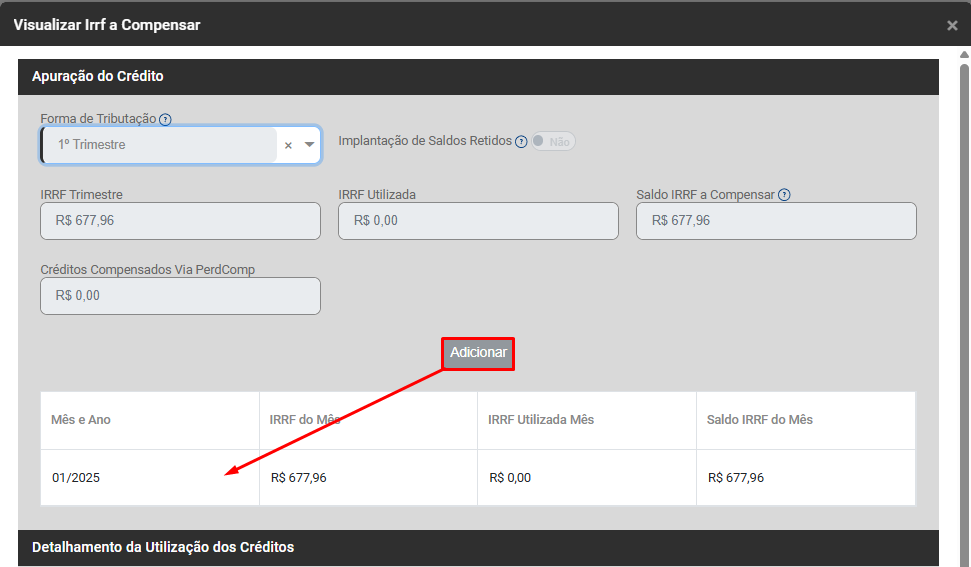Click the IRRF Trimestre field

(180, 221)
